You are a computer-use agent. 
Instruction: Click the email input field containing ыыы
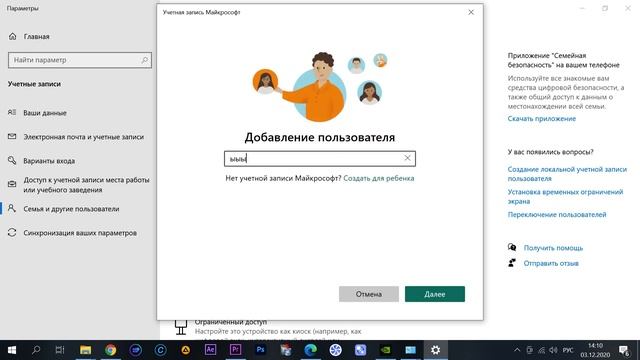pos(320,158)
